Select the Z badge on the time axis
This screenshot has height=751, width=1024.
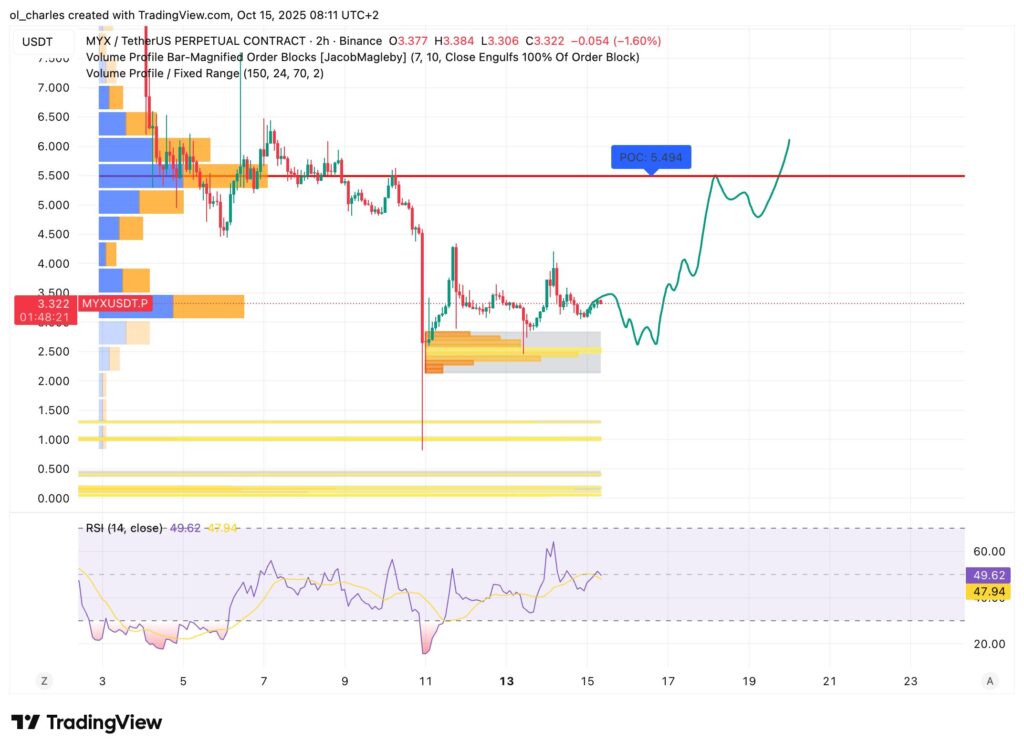[44, 680]
